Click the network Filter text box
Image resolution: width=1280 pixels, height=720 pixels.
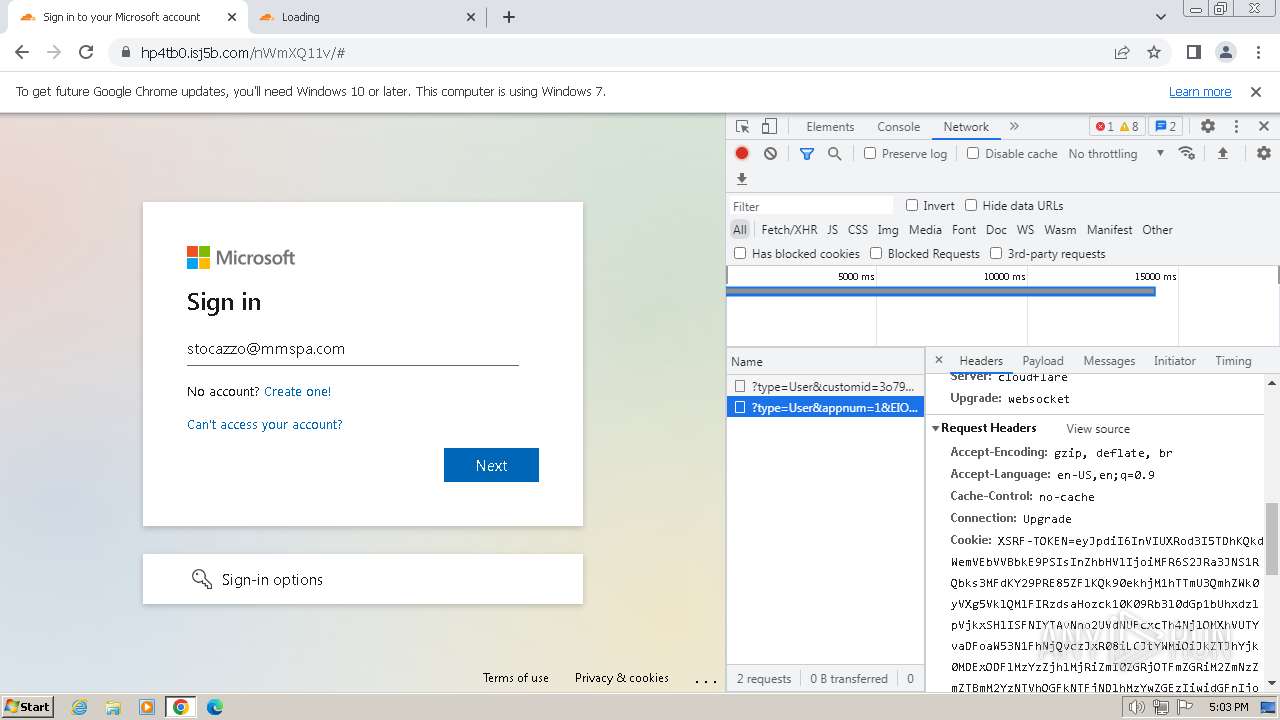tap(811, 206)
